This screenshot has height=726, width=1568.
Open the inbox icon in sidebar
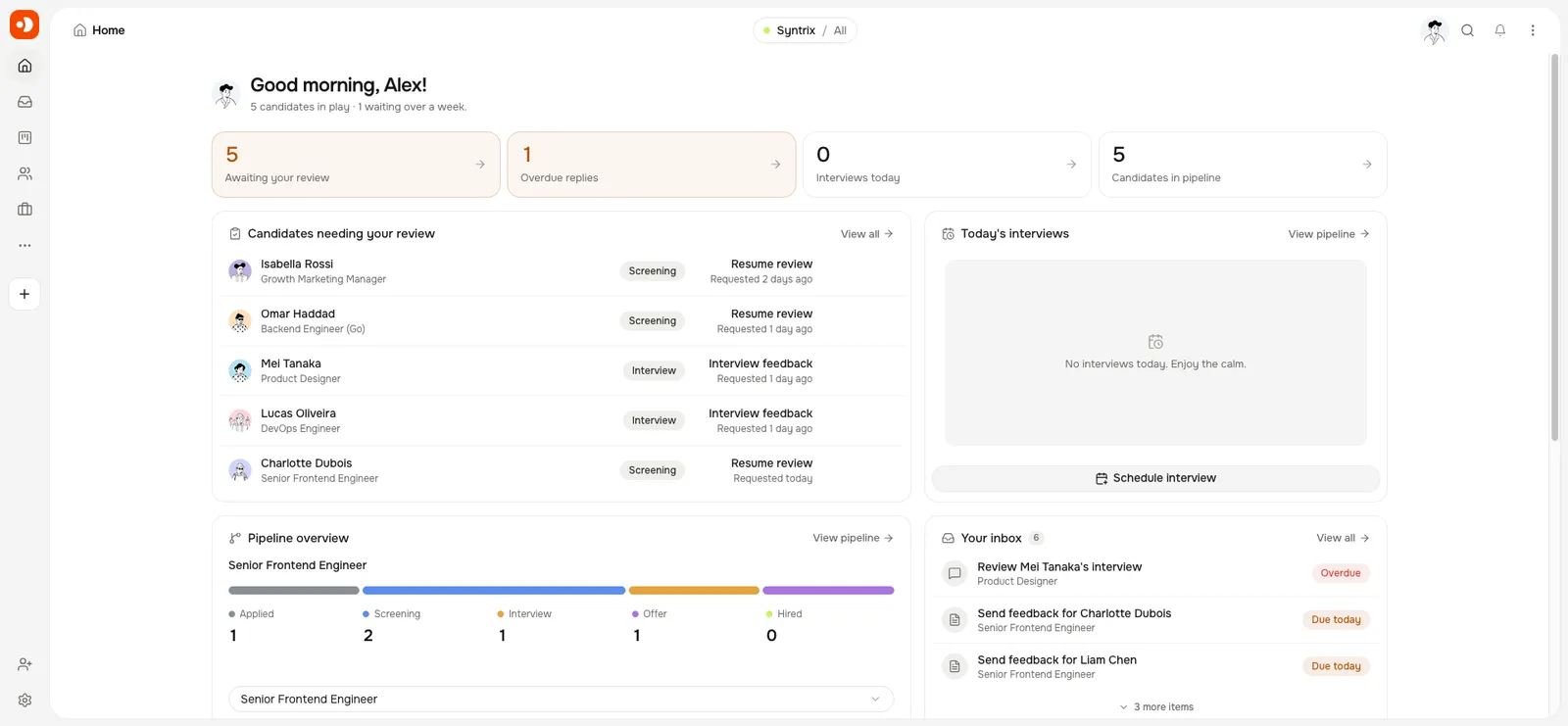point(24,102)
